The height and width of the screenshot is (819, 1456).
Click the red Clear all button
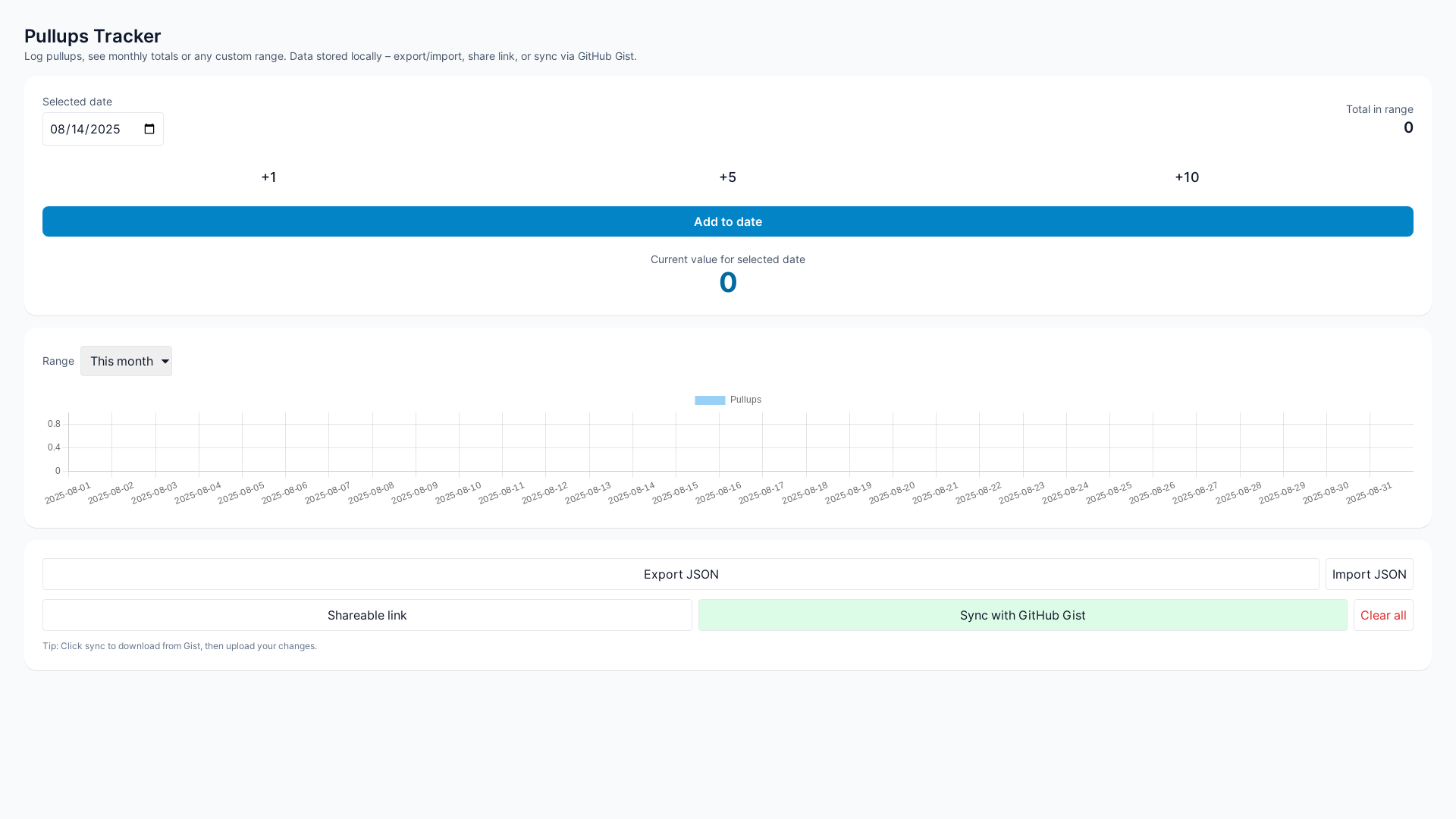coord(1383,615)
